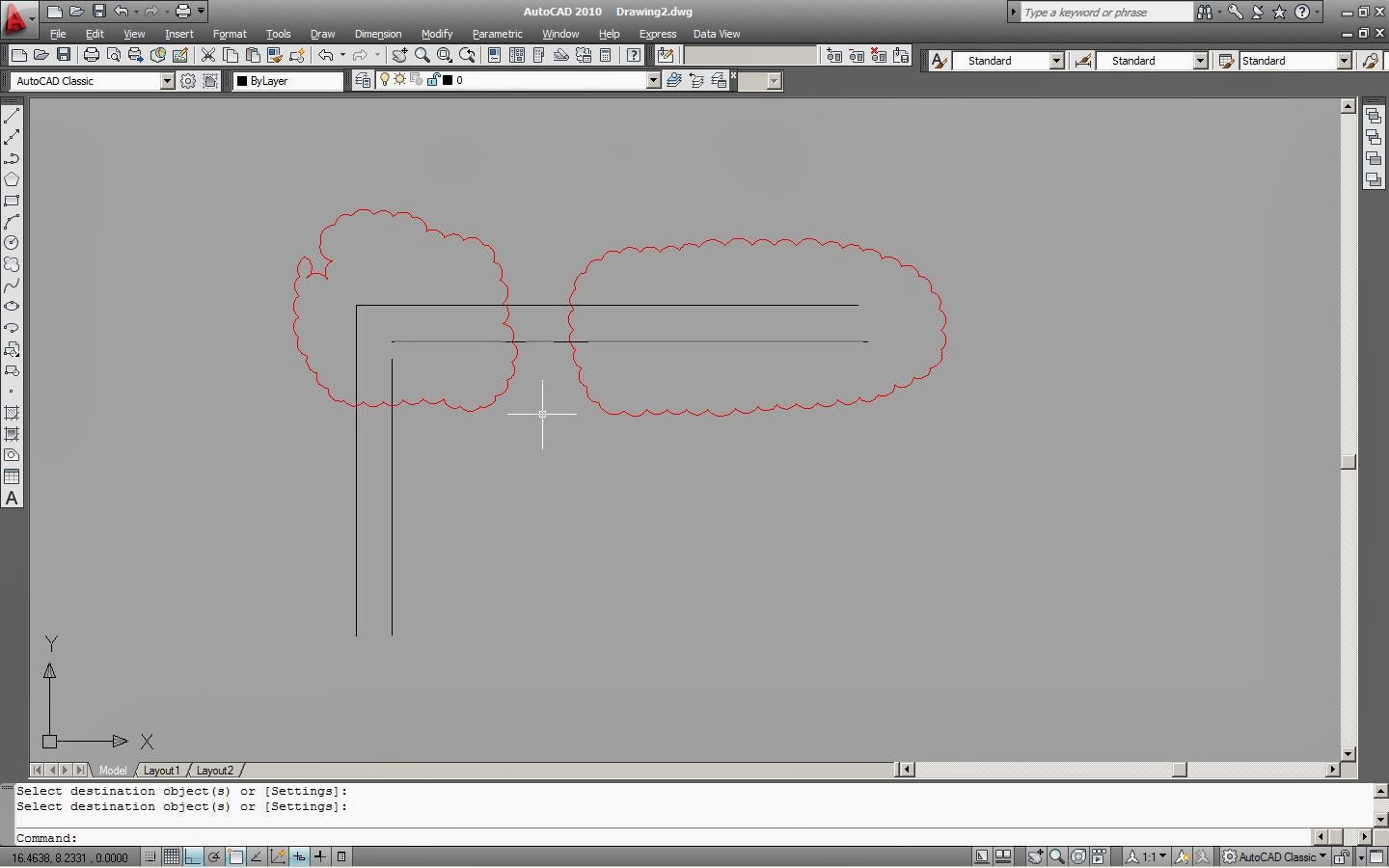Screen dimensions: 1389x868
Task: Select the Spline tool
Action: pyautogui.click(x=12, y=285)
